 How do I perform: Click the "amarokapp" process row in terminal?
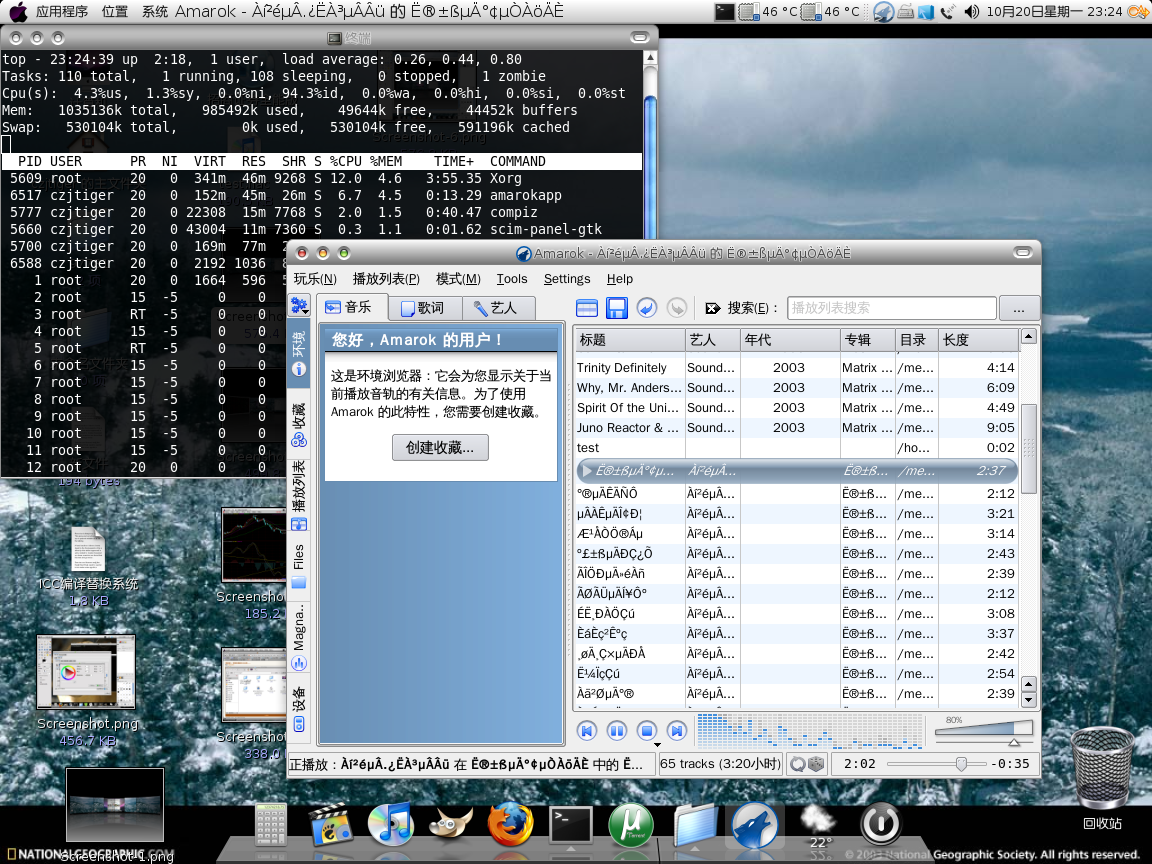coord(322,195)
